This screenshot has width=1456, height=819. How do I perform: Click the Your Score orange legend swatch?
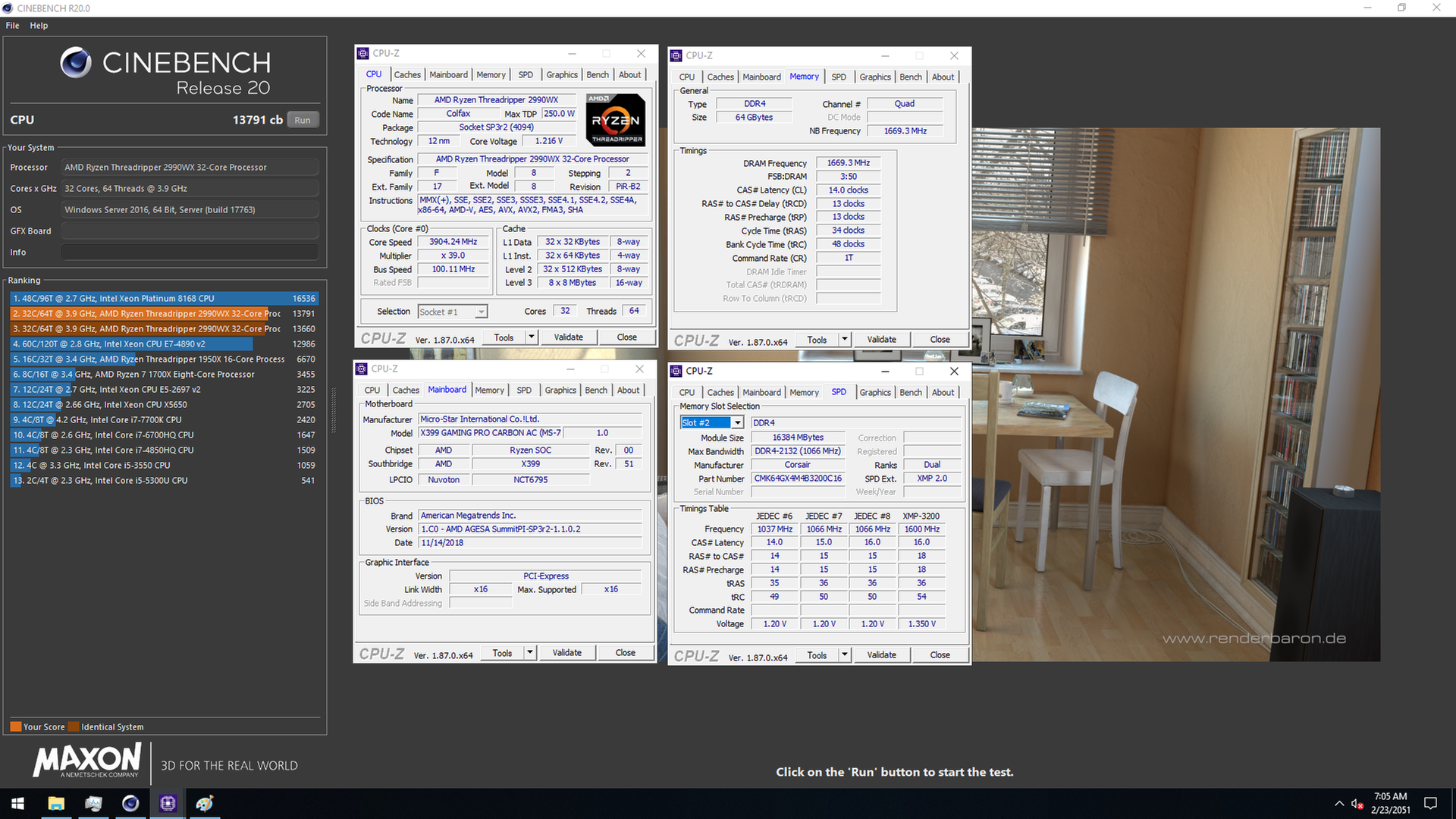coord(16,726)
